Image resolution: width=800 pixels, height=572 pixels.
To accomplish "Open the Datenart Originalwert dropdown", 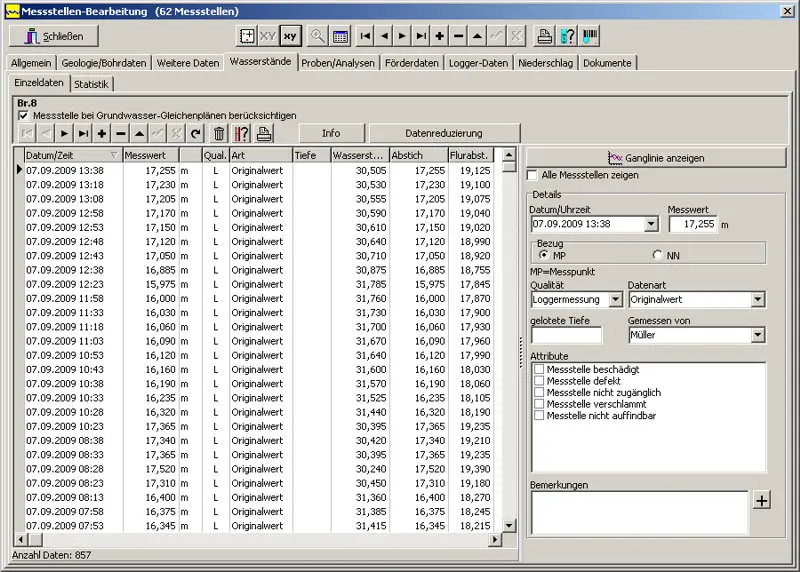I will (758, 300).
